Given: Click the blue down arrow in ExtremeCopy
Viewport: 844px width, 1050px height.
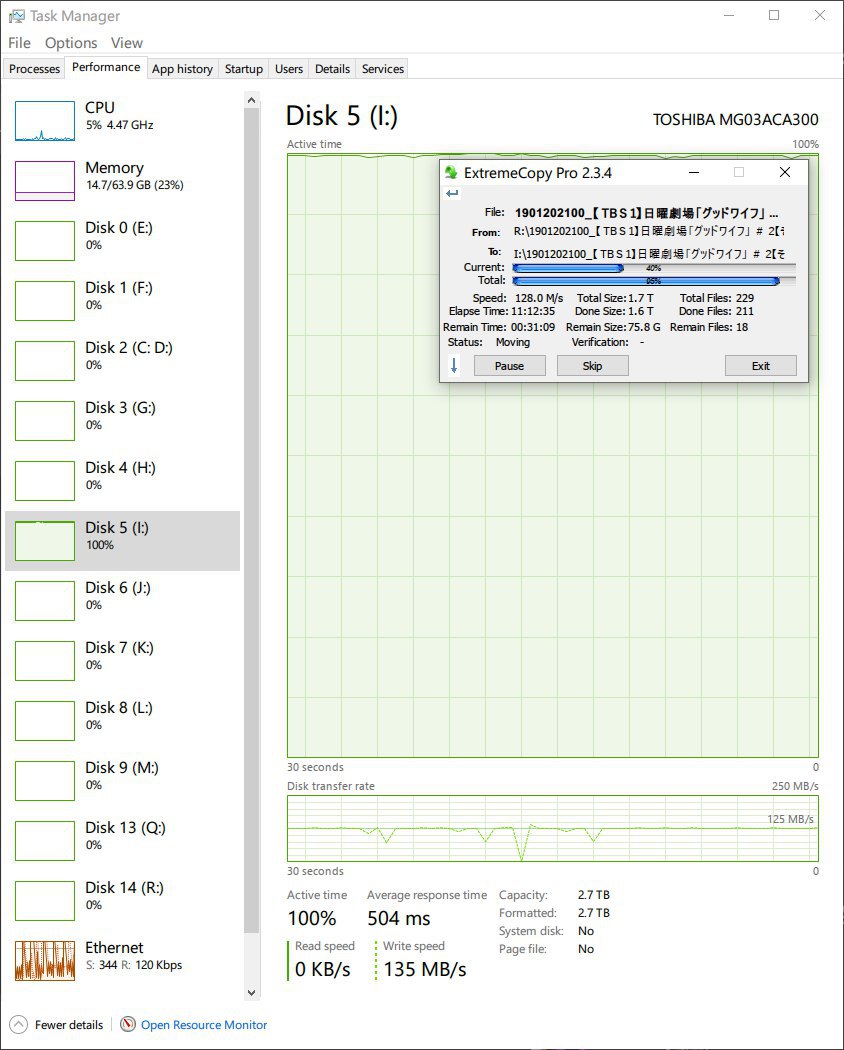Looking at the screenshot, I should 454,366.
